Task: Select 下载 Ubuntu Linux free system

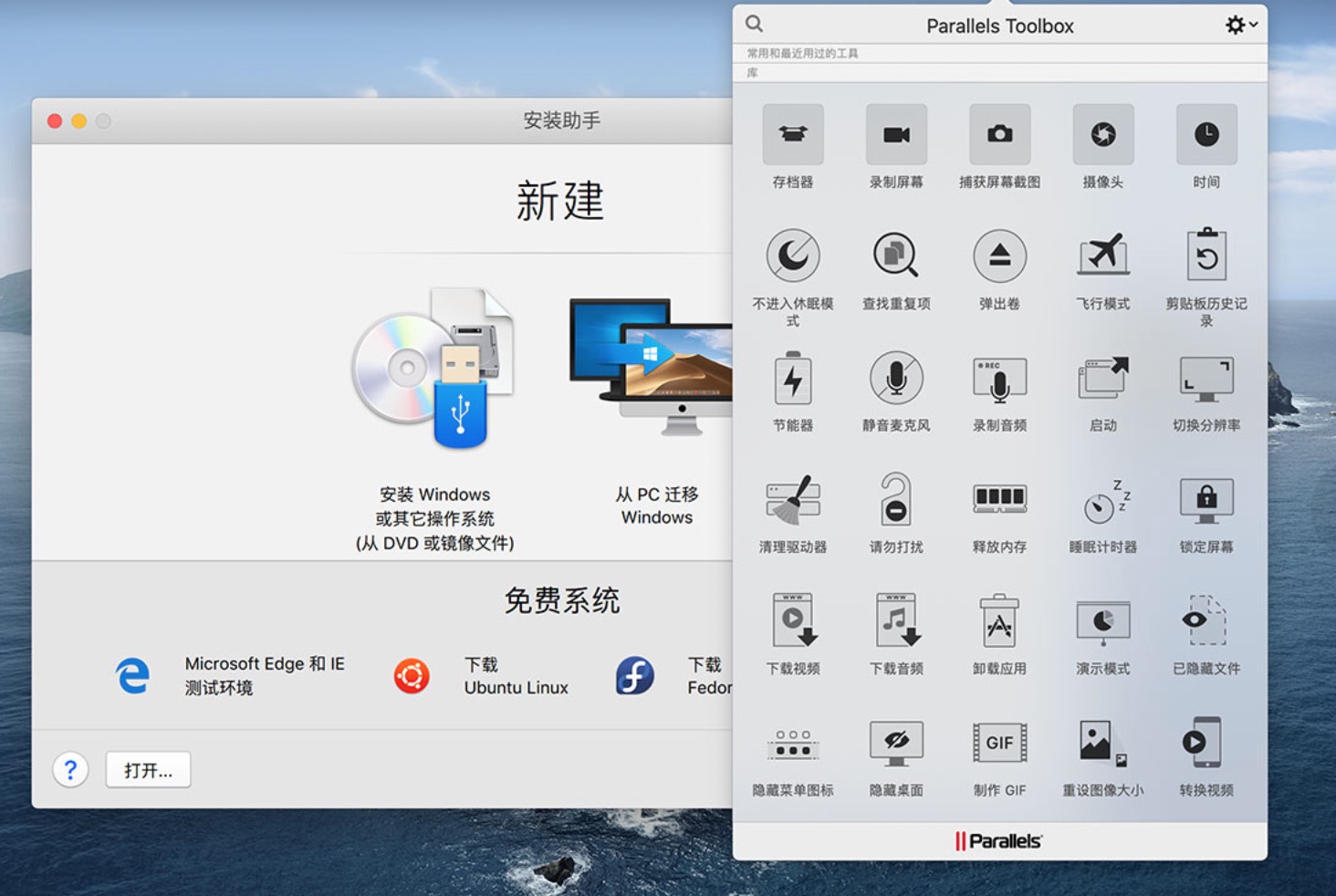Action: (481, 676)
